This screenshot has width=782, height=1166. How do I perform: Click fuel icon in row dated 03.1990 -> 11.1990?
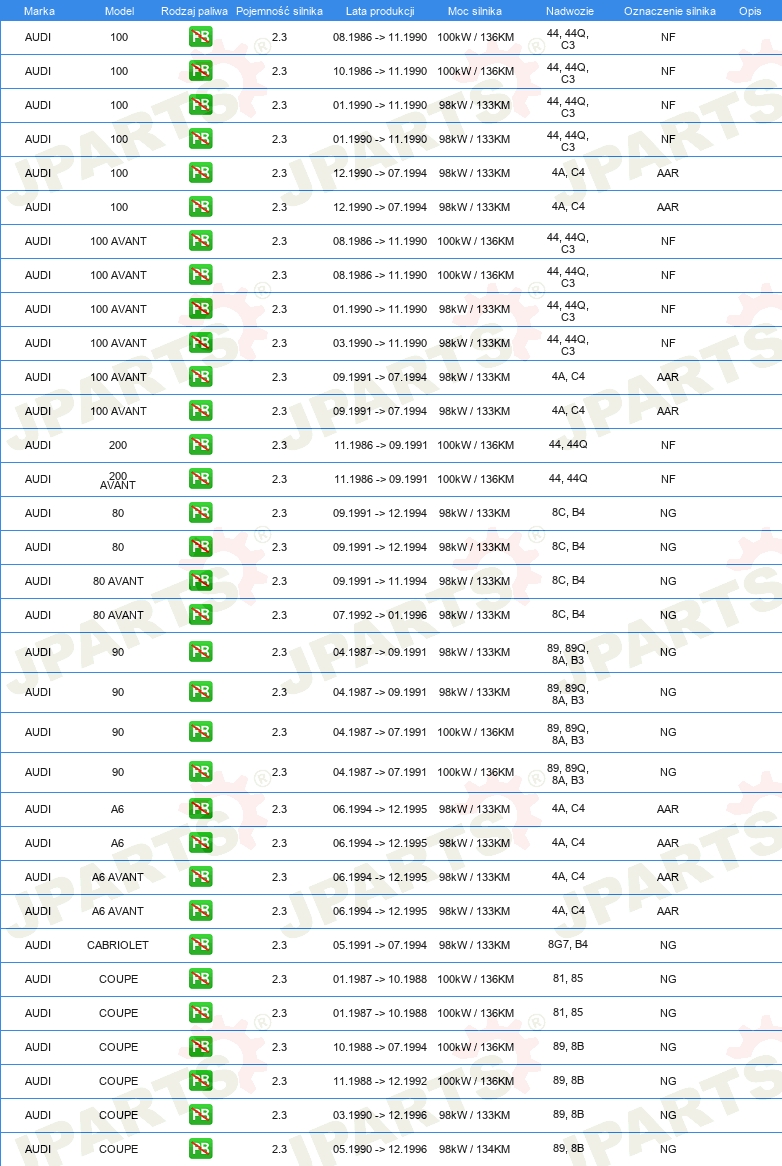201,342
